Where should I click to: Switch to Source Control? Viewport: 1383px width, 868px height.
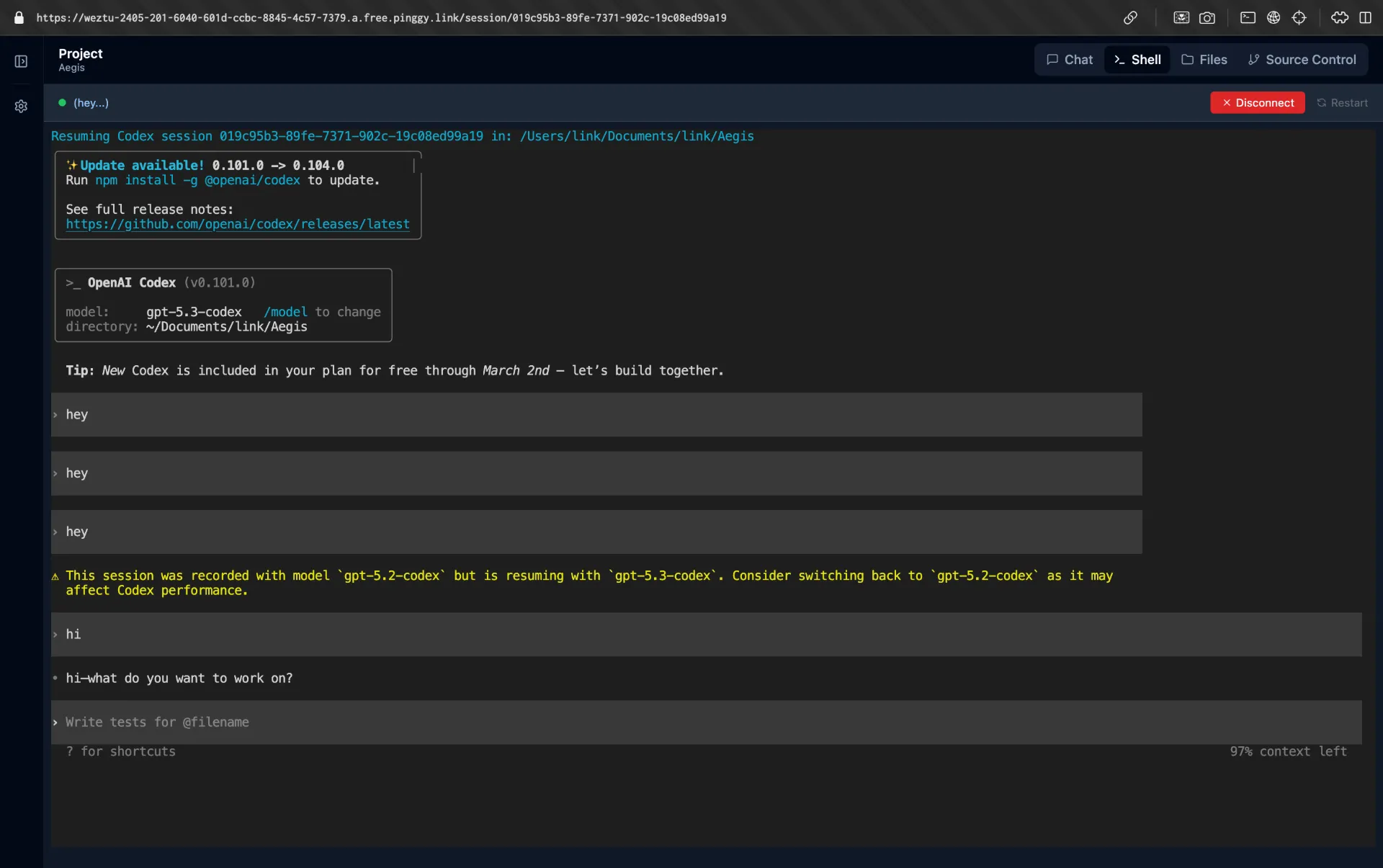(1302, 60)
